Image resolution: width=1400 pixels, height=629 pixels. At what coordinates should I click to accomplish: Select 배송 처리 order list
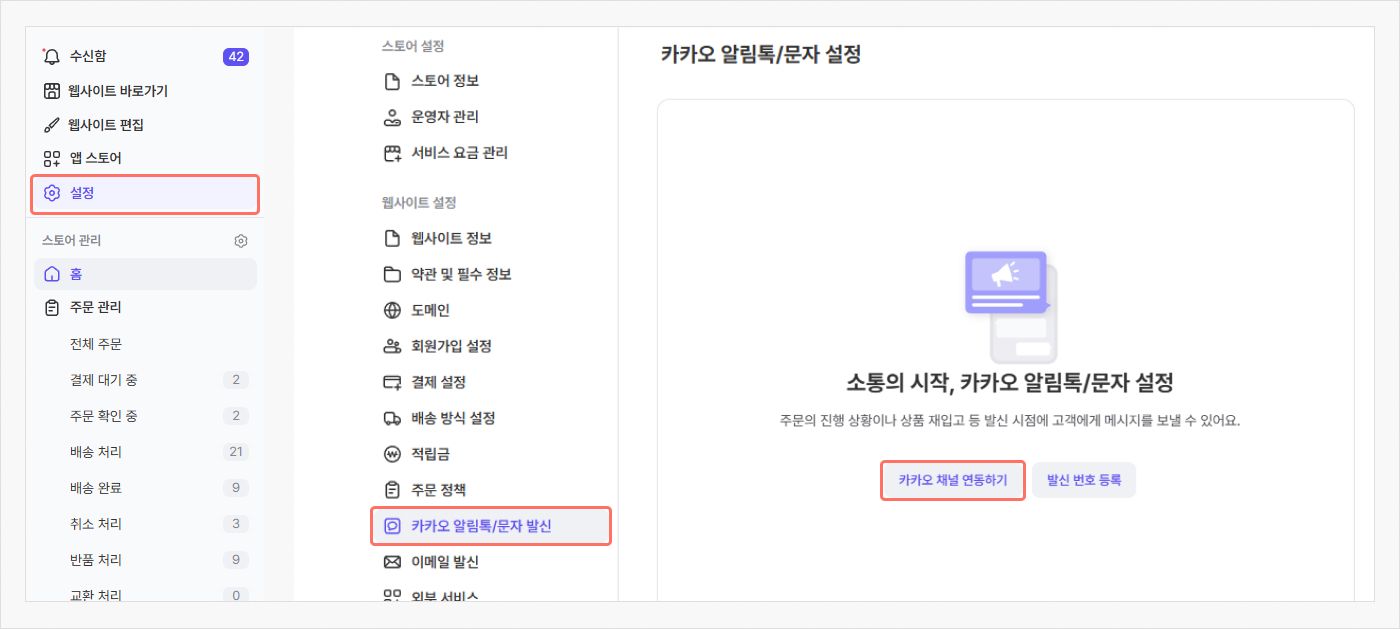[96, 452]
